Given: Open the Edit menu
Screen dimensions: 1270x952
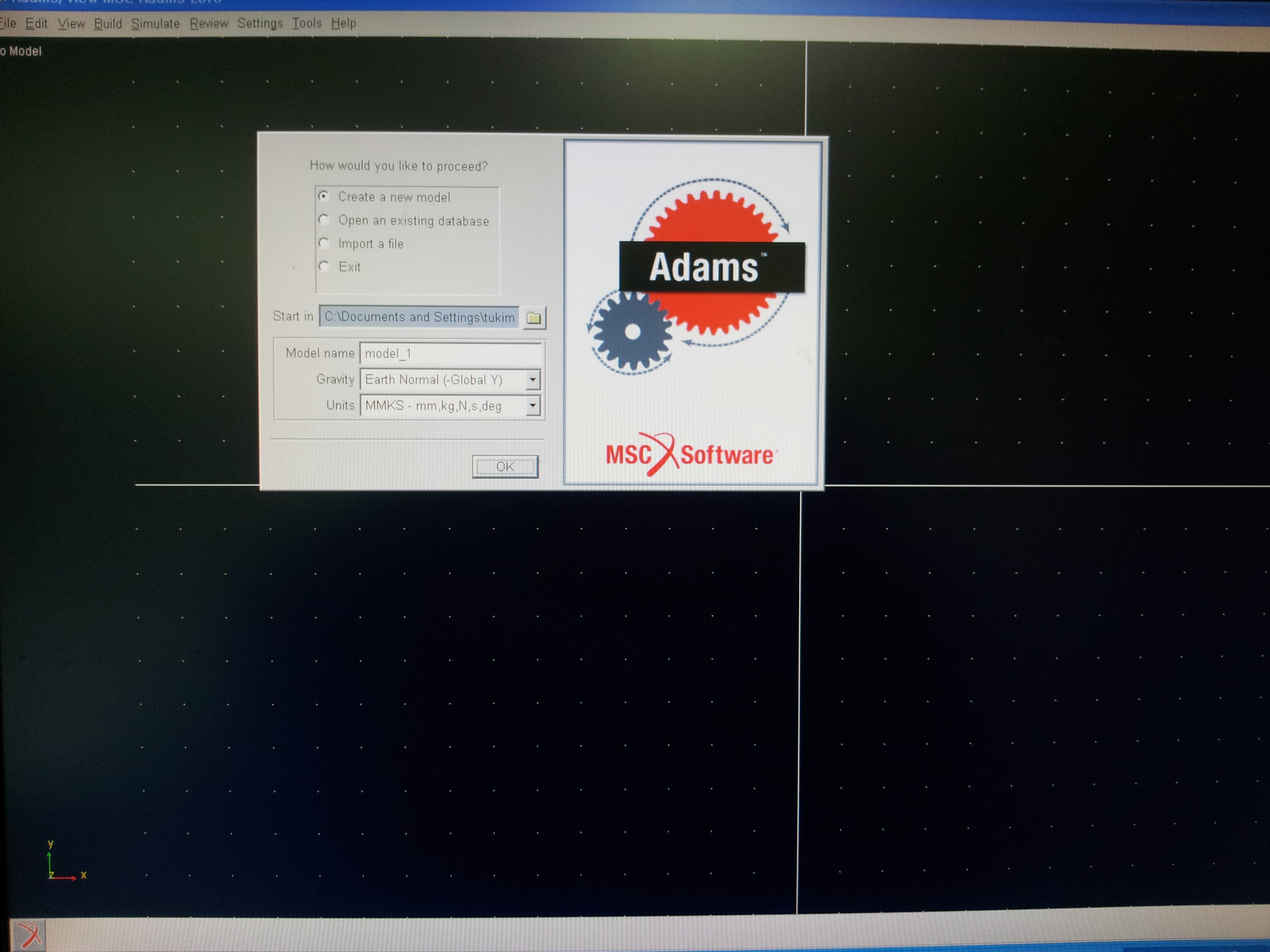Looking at the screenshot, I should coord(36,23).
